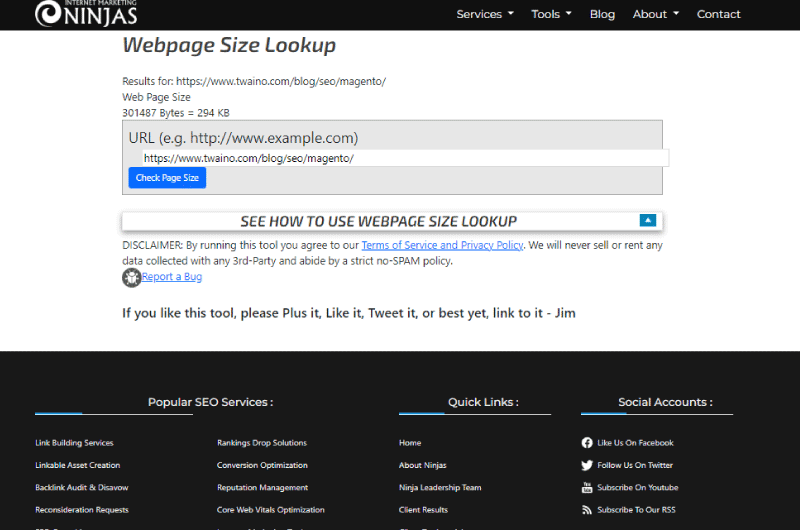Click the YouTube icon

pyautogui.click(x=587, y=488)
